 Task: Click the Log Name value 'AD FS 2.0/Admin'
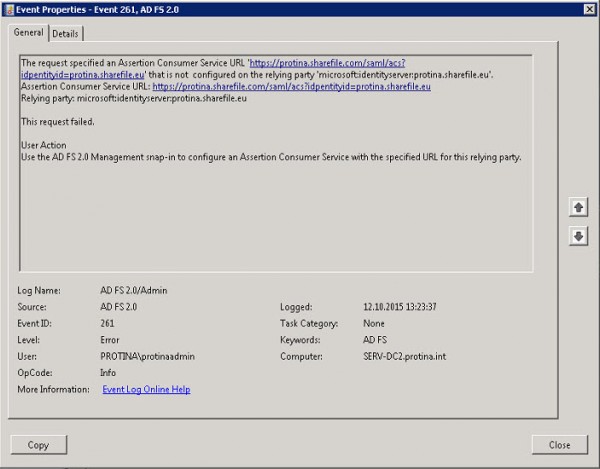pyautogui.click(x=134, y=290)
